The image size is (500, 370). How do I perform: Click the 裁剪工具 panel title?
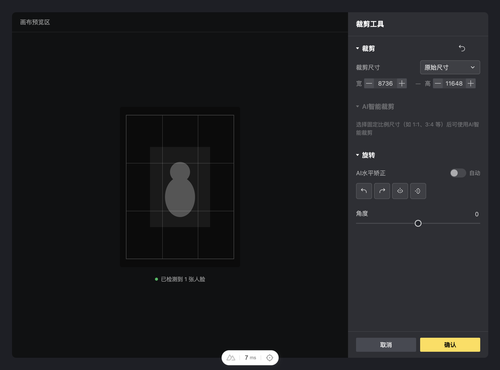point(370,24)
